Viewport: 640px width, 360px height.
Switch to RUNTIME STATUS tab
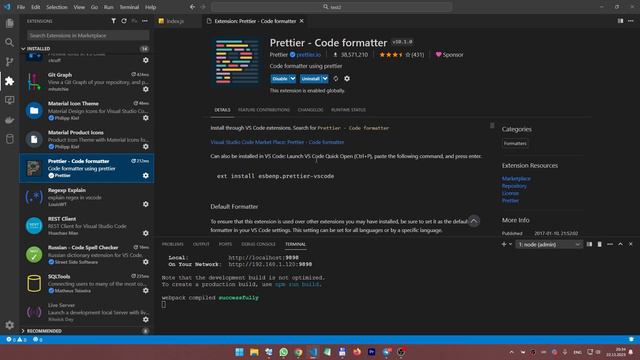coord(348,110)
